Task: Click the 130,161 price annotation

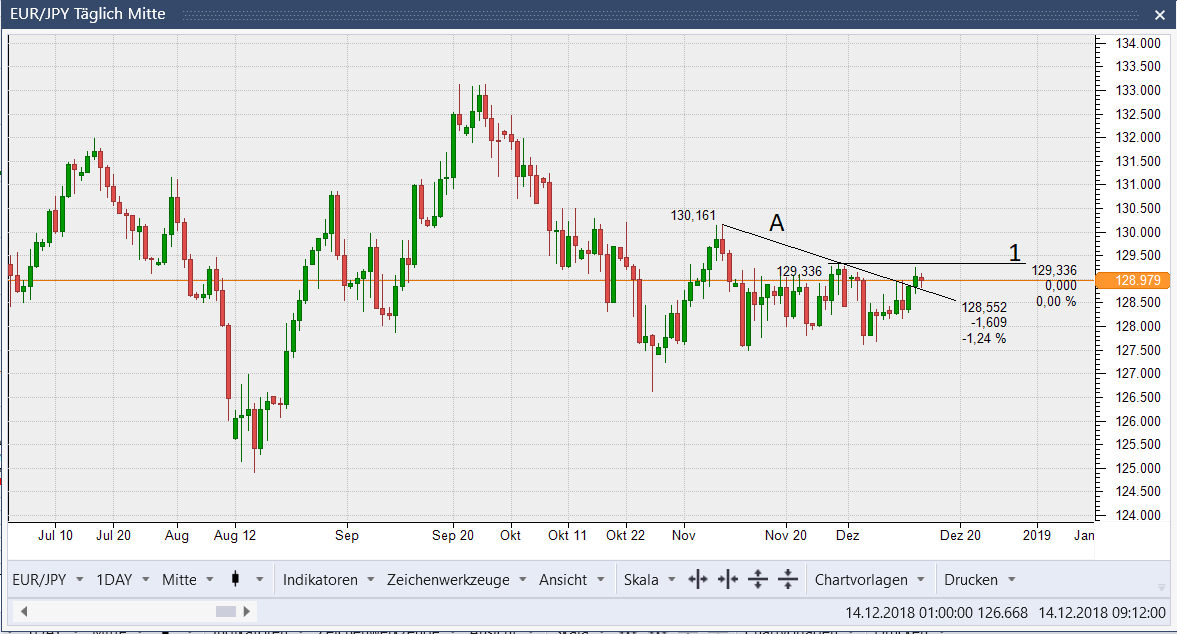Action: [x=693, y=215]
